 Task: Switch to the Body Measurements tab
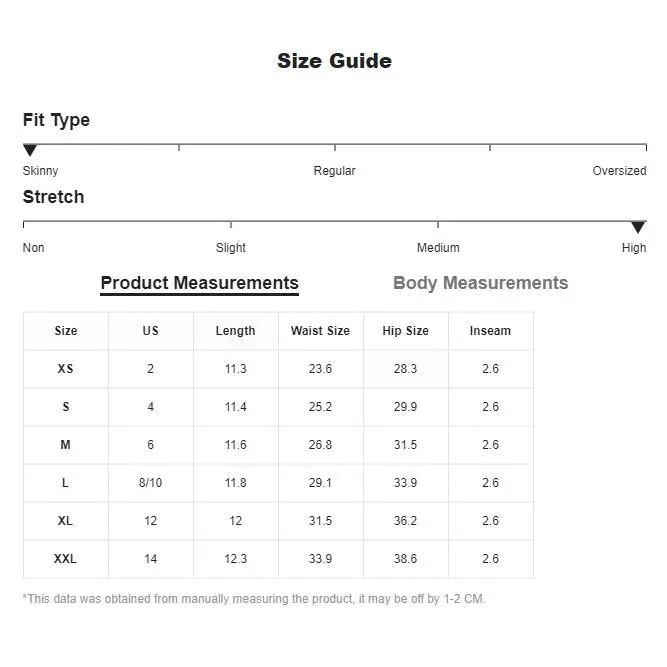tap(480, 283)
